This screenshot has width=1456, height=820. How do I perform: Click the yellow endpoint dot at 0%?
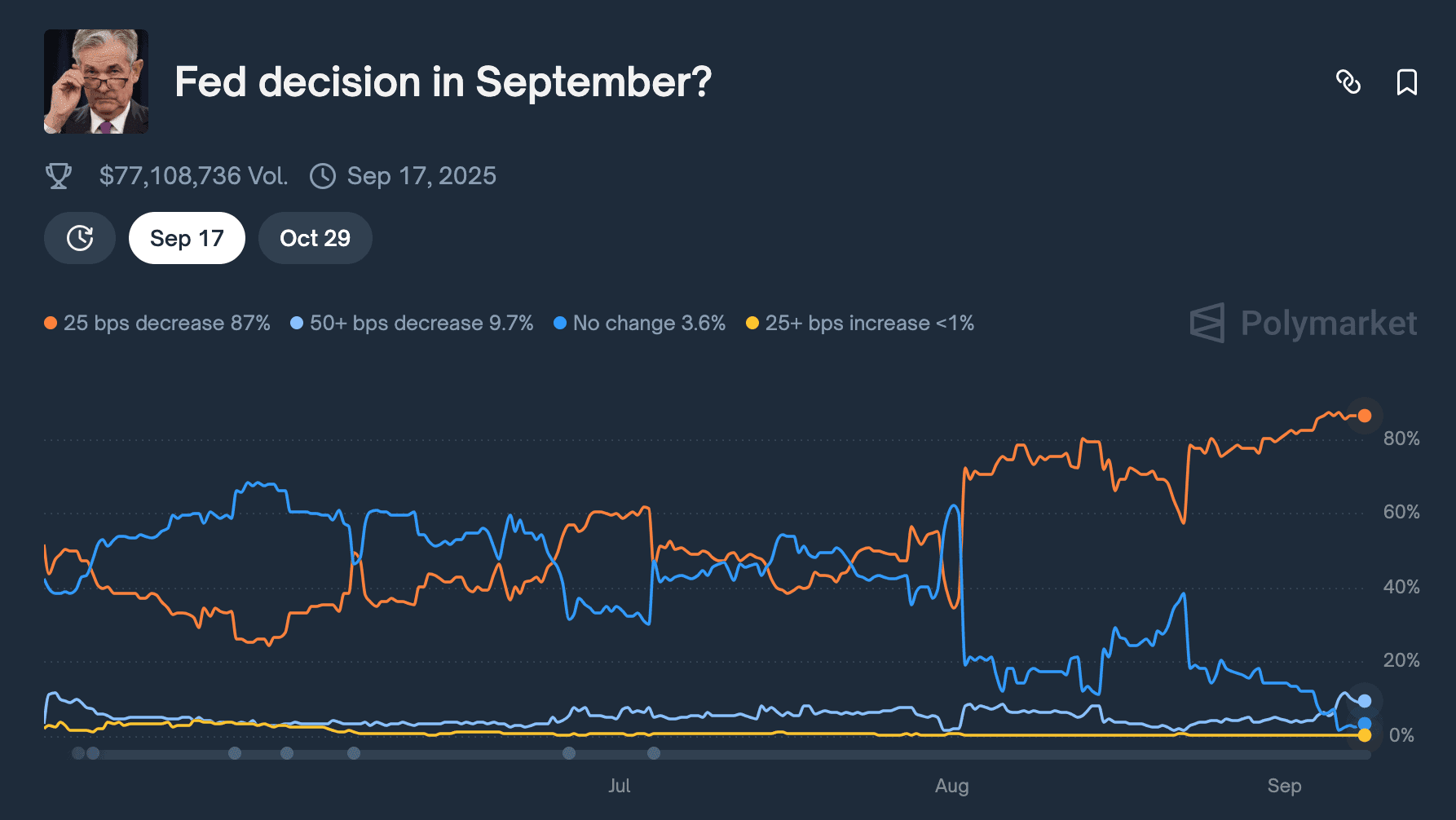click(x=1365, y=735)
